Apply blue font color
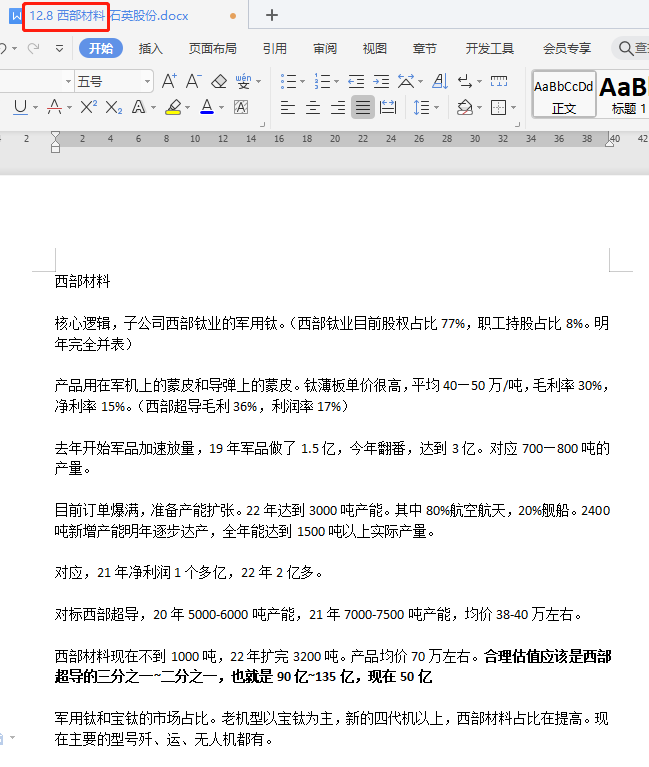This screenshot has height=767, width=649. click(x=207, y=107)
